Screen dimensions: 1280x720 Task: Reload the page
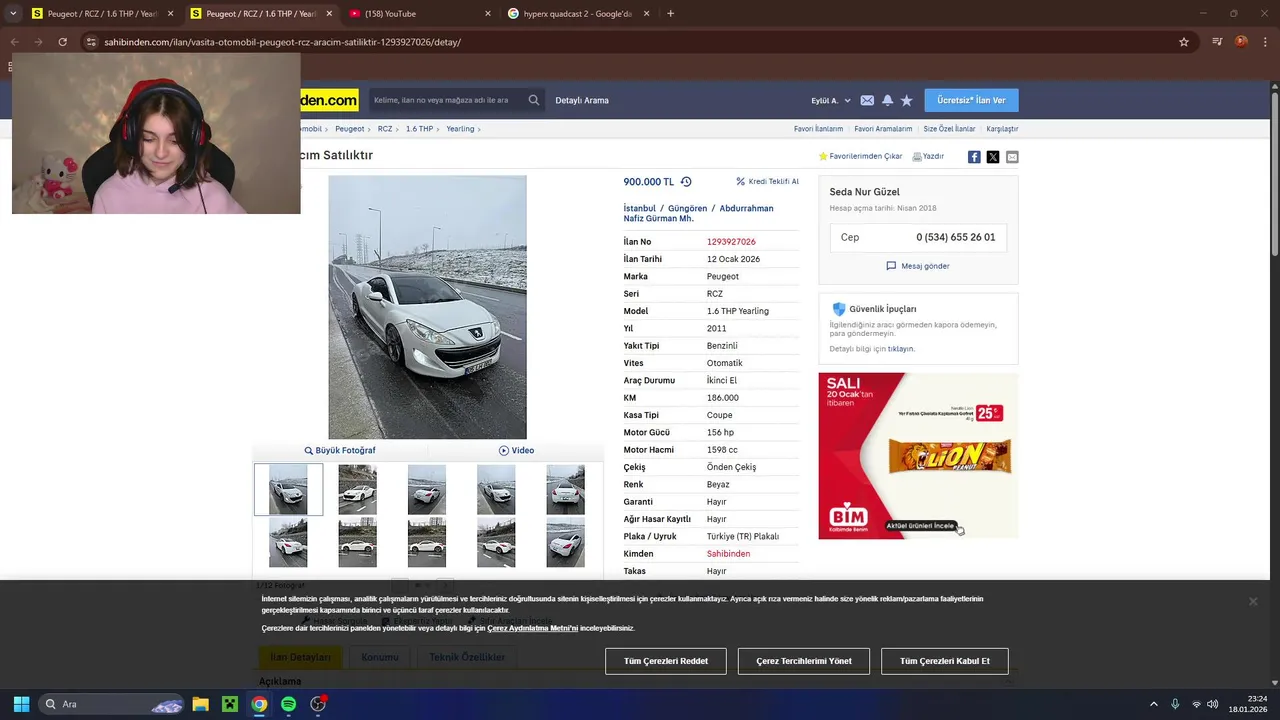(62, 42)
